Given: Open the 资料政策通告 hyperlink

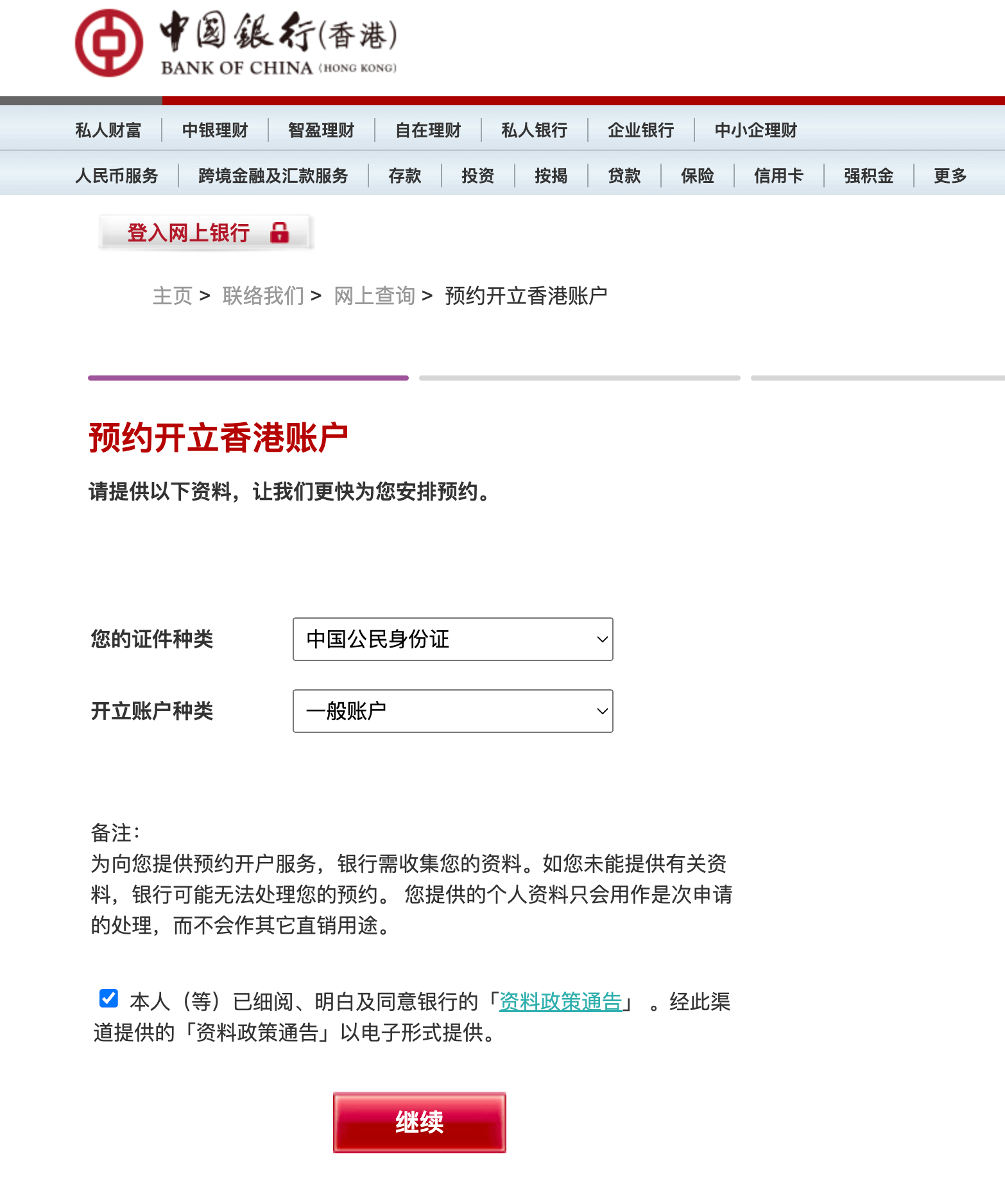Looking at the screenshot, I should point(560,1001).
